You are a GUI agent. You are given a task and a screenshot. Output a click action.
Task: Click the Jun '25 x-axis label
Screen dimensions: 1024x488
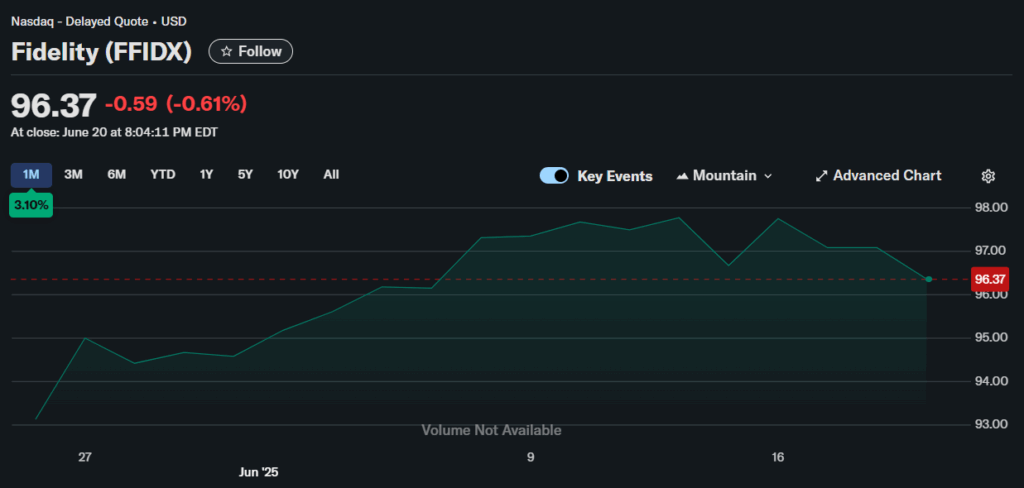(x=258, y=472)
